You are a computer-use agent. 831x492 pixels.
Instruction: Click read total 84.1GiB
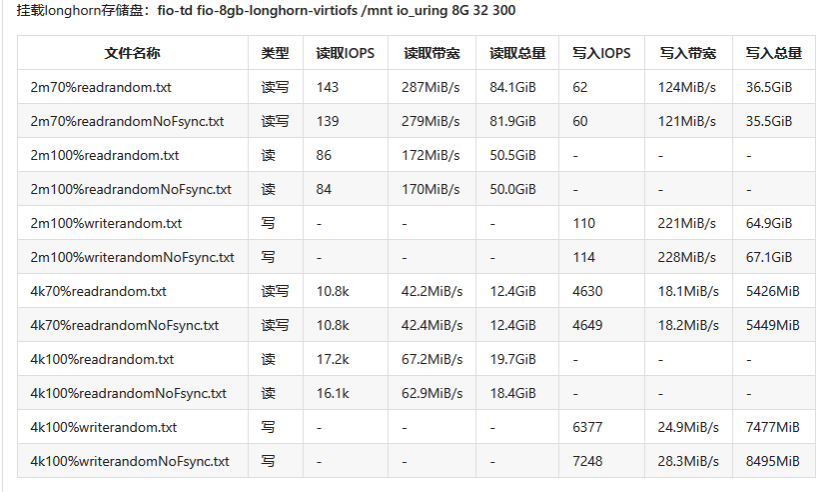point(512,87)
